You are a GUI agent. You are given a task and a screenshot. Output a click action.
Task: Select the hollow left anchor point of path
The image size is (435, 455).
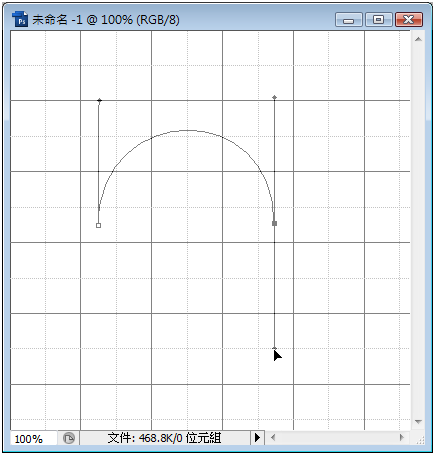tap(98, 226)
